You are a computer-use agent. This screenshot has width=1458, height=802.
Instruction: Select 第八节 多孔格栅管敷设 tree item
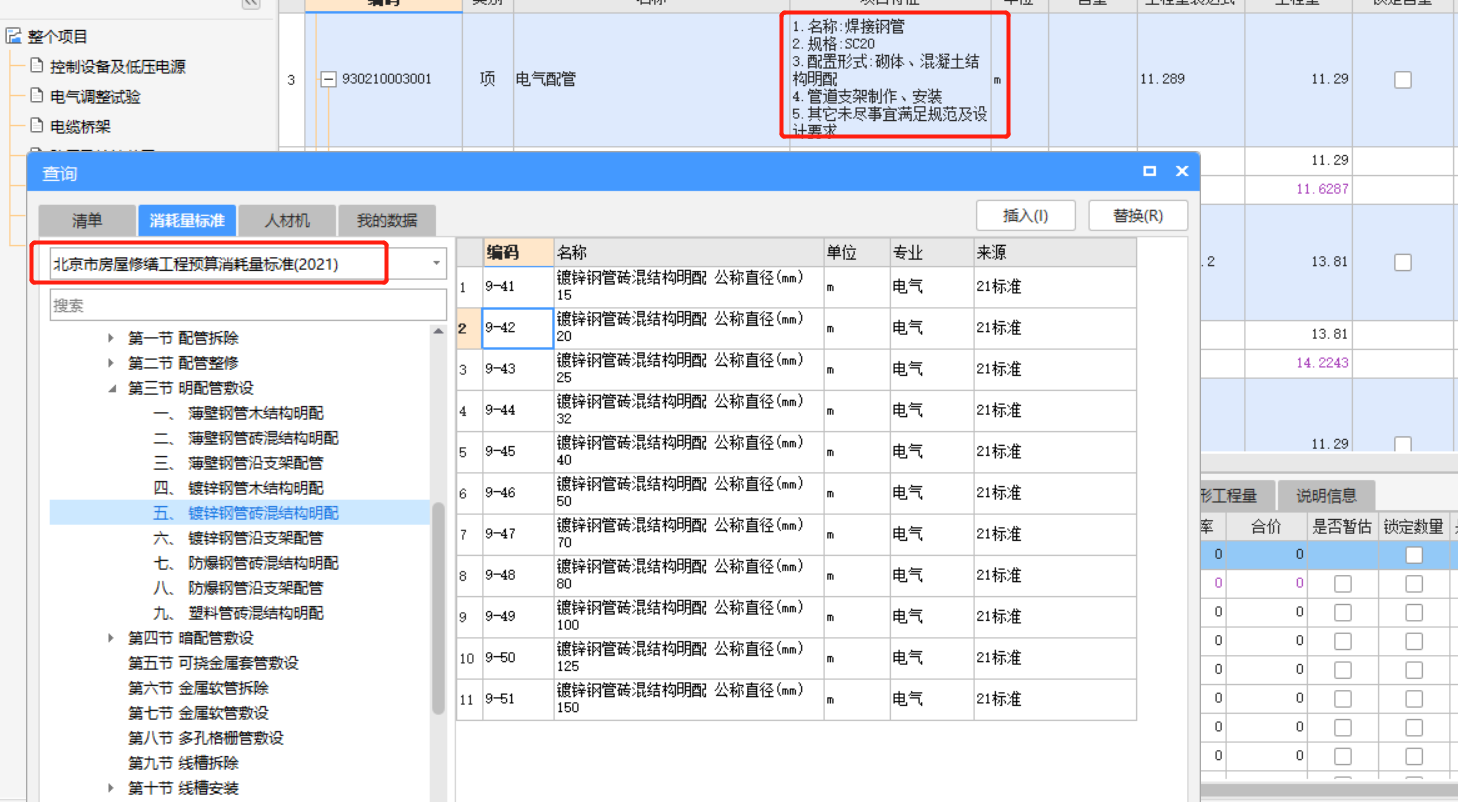[x=206, y=738]
